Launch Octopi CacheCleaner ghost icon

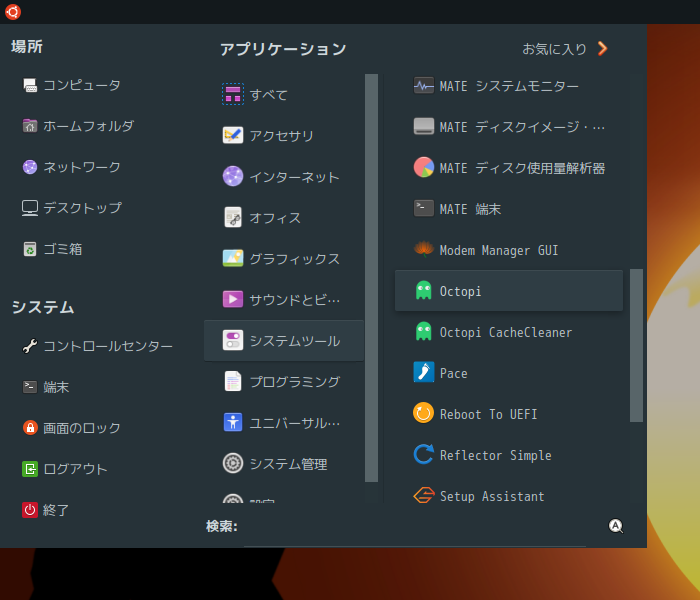pos(424,332)
